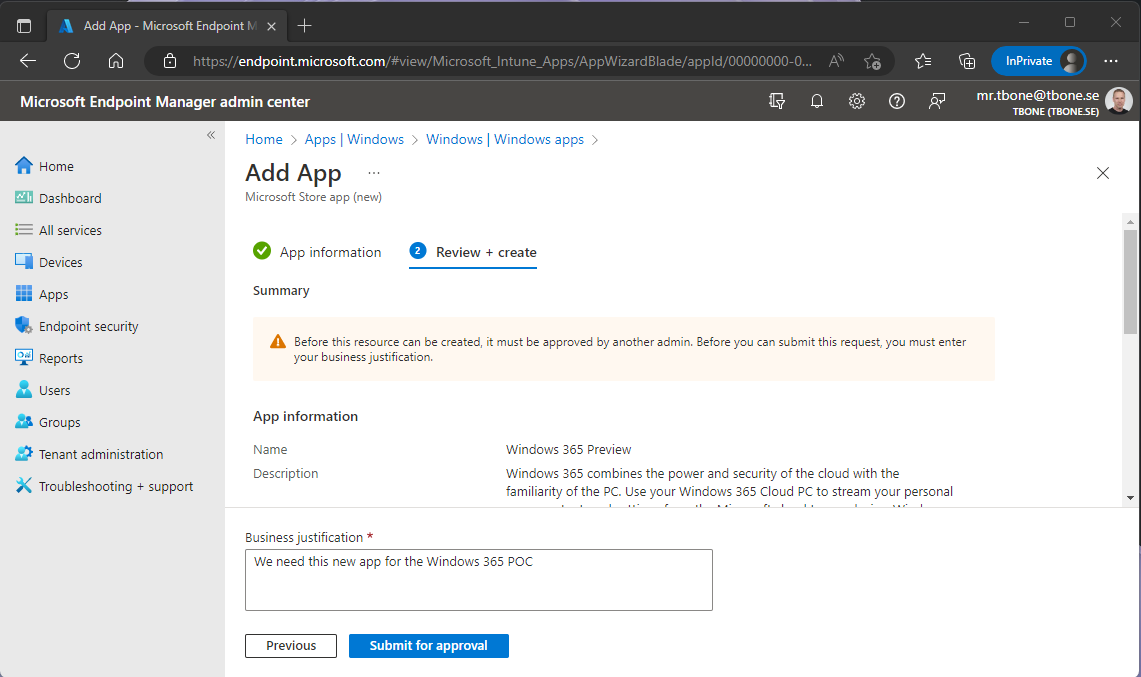View the Reports section
Viewport: 1141px width, 677px height.
60,357
